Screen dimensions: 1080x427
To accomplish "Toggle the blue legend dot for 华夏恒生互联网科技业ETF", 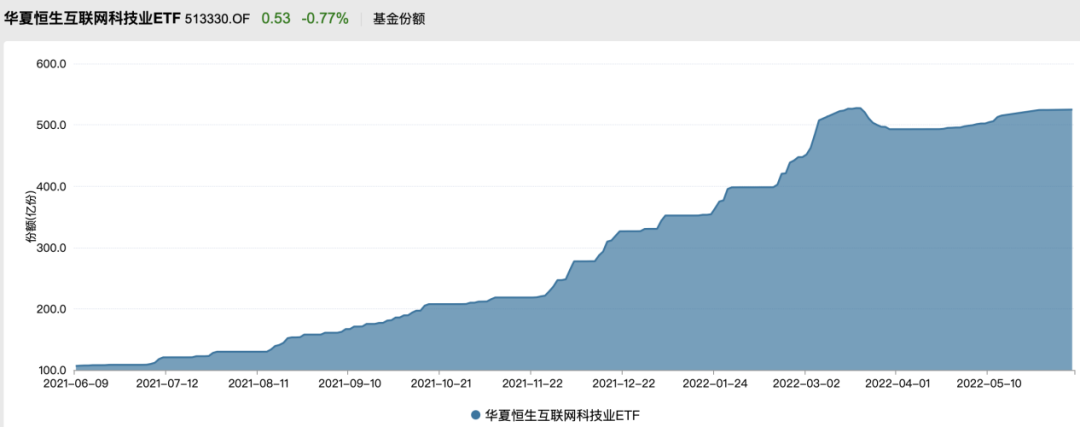I will (475, 415).
